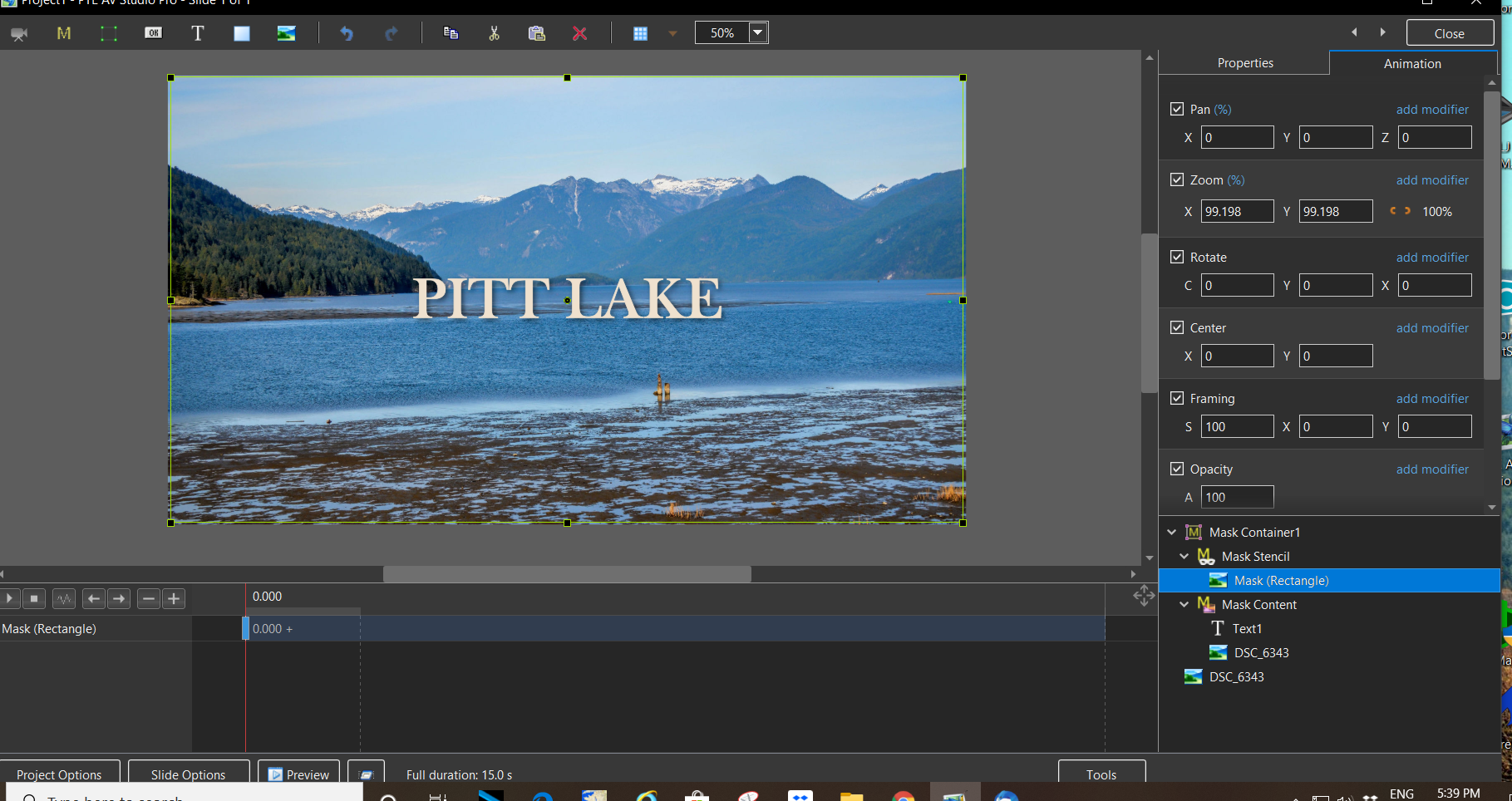The width and height of the screenshot is (1512, 801).
Task: Switch to the Properties tab
Action: point(1244,63)
